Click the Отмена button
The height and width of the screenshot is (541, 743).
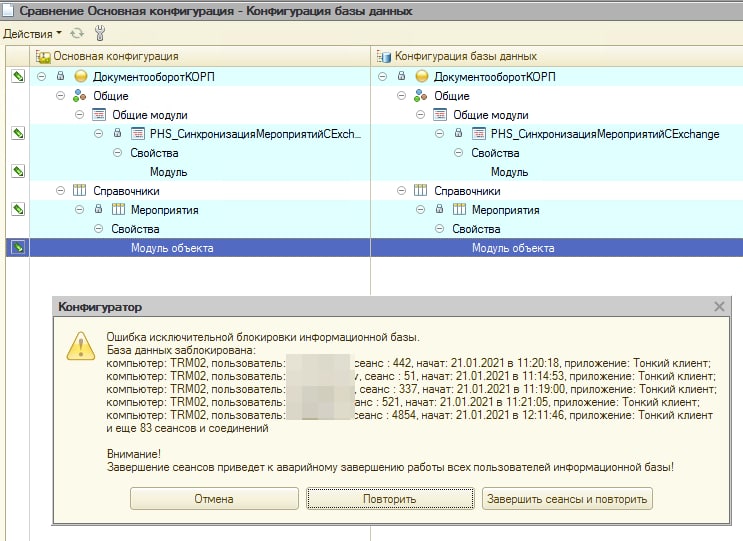coord(214,499)
